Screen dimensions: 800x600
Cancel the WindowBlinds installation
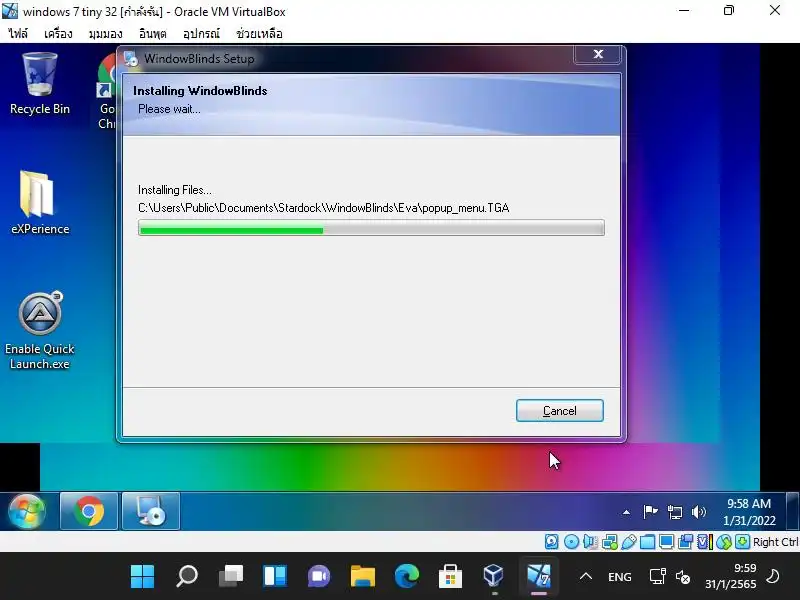(560, 411)
